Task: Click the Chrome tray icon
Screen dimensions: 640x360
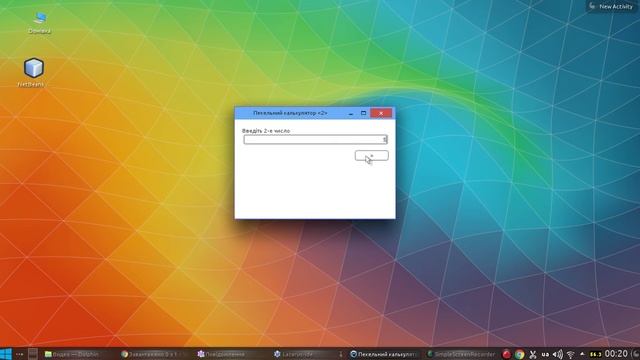Action: point(520,354)
